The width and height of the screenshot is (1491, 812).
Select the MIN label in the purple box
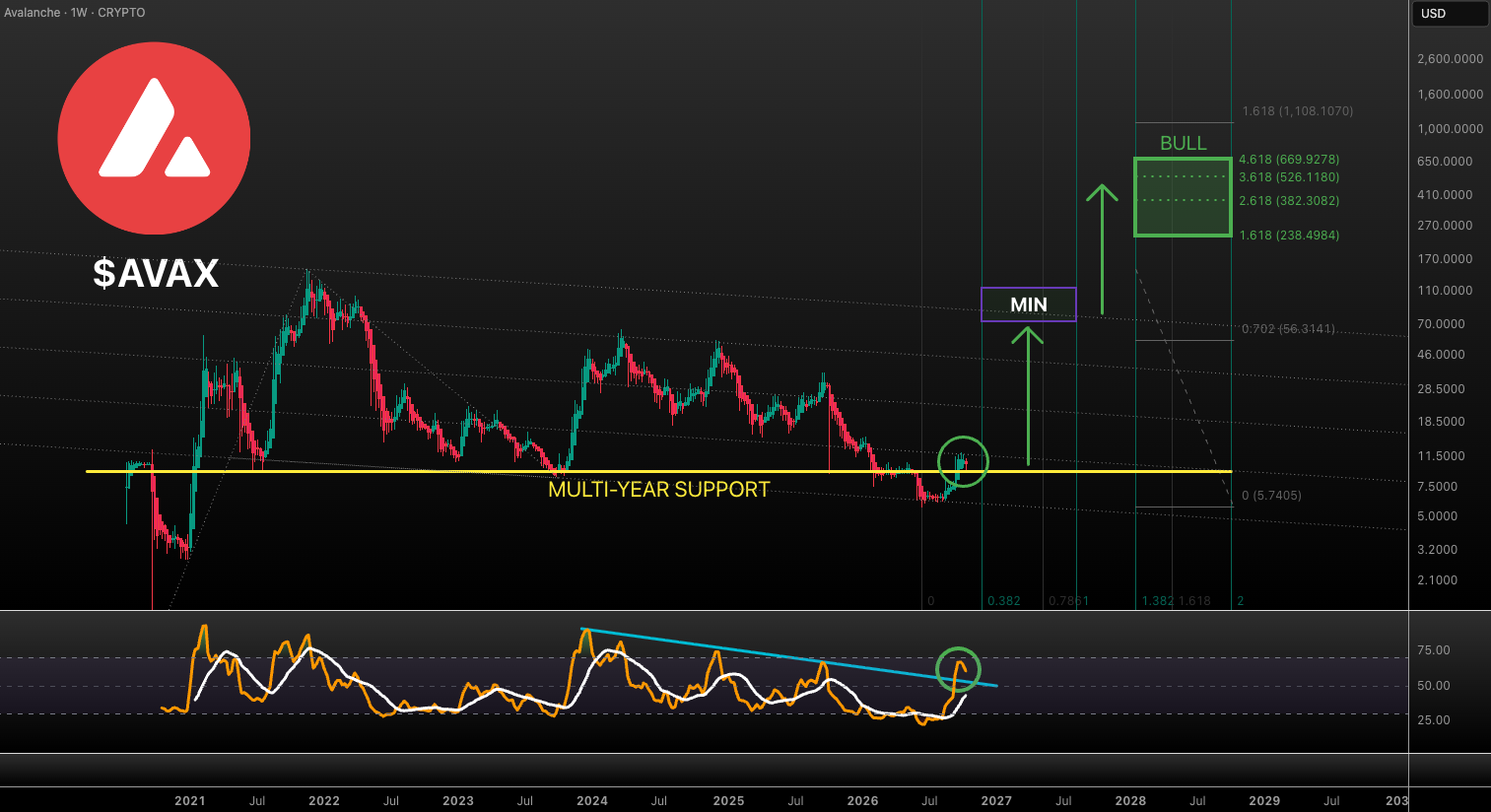tap(1029, 304)
